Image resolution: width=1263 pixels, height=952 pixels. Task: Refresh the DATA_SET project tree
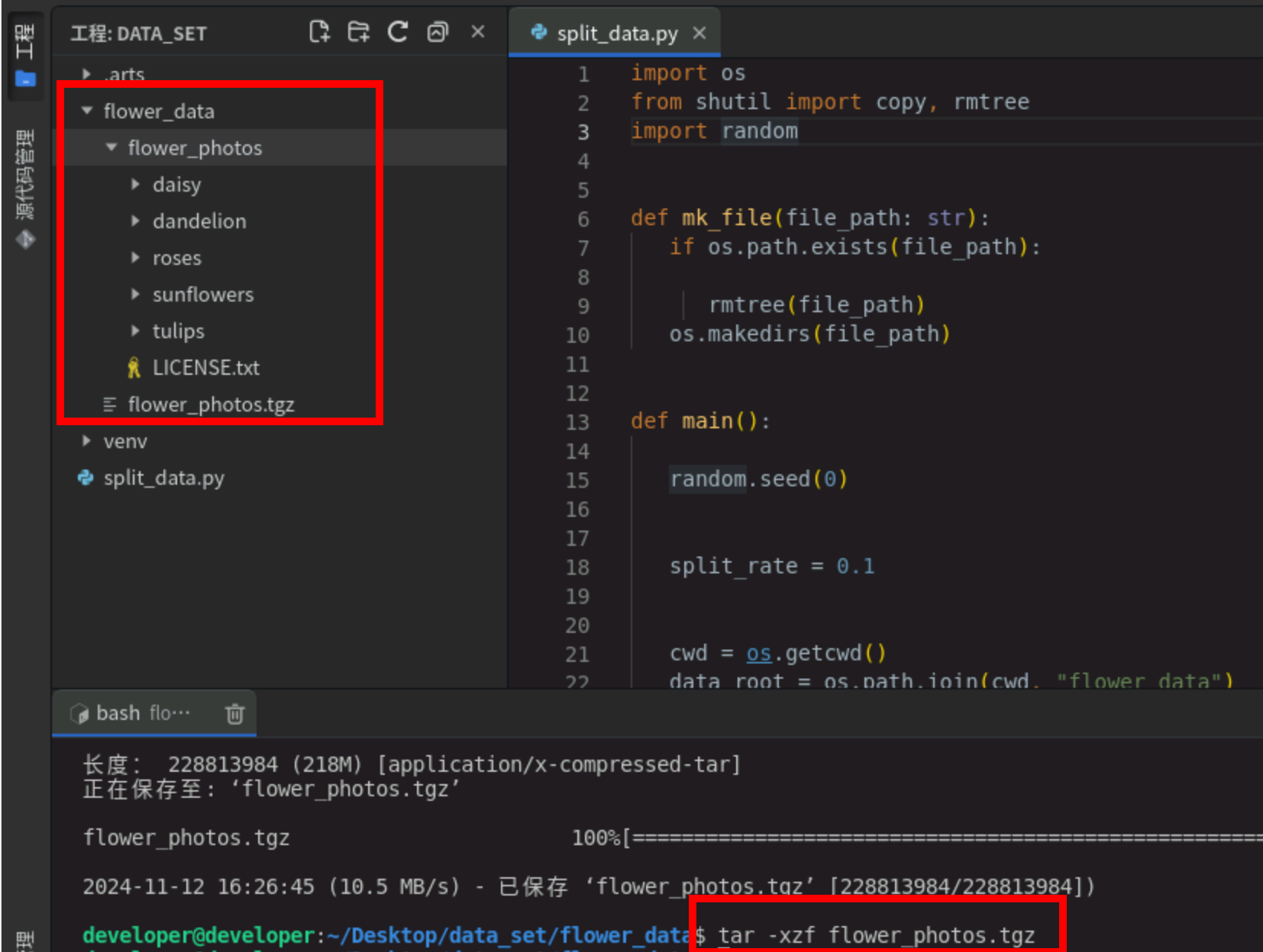point(398,32)
